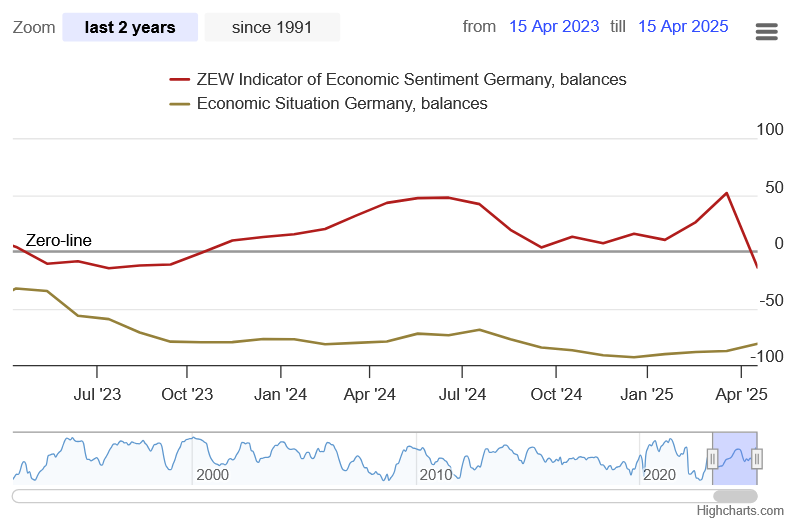Open the Highcharts.com credits link
Image resolution: width=796 pixels, height=521 pixels.
coord(740,510)
